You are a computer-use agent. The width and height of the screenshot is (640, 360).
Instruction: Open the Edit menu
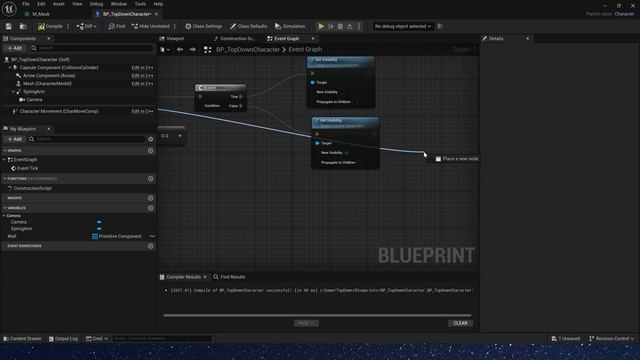[41, 4]
